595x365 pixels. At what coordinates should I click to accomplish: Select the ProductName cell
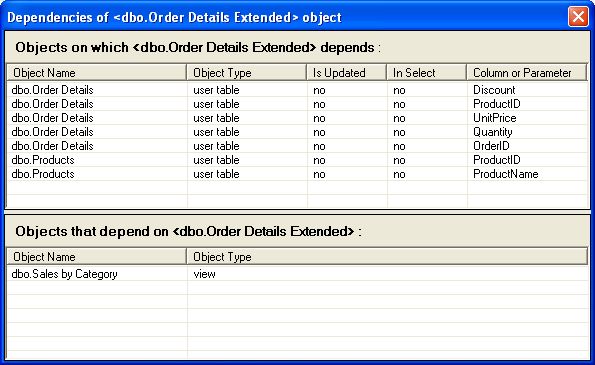tap(505, 174)
